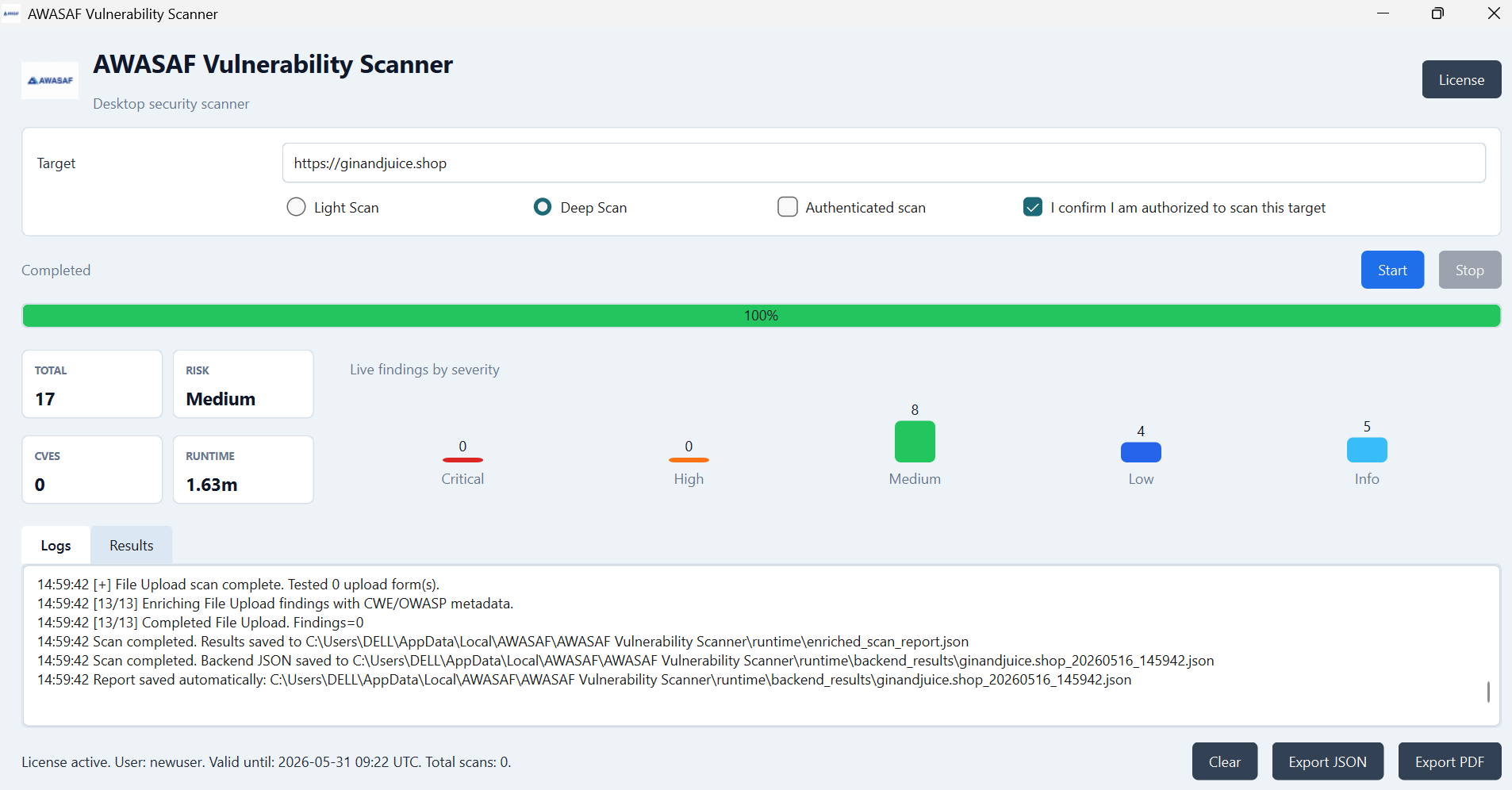Click the Critical severity label
This screenshot has width=1512, height=790.
point(462,479)
